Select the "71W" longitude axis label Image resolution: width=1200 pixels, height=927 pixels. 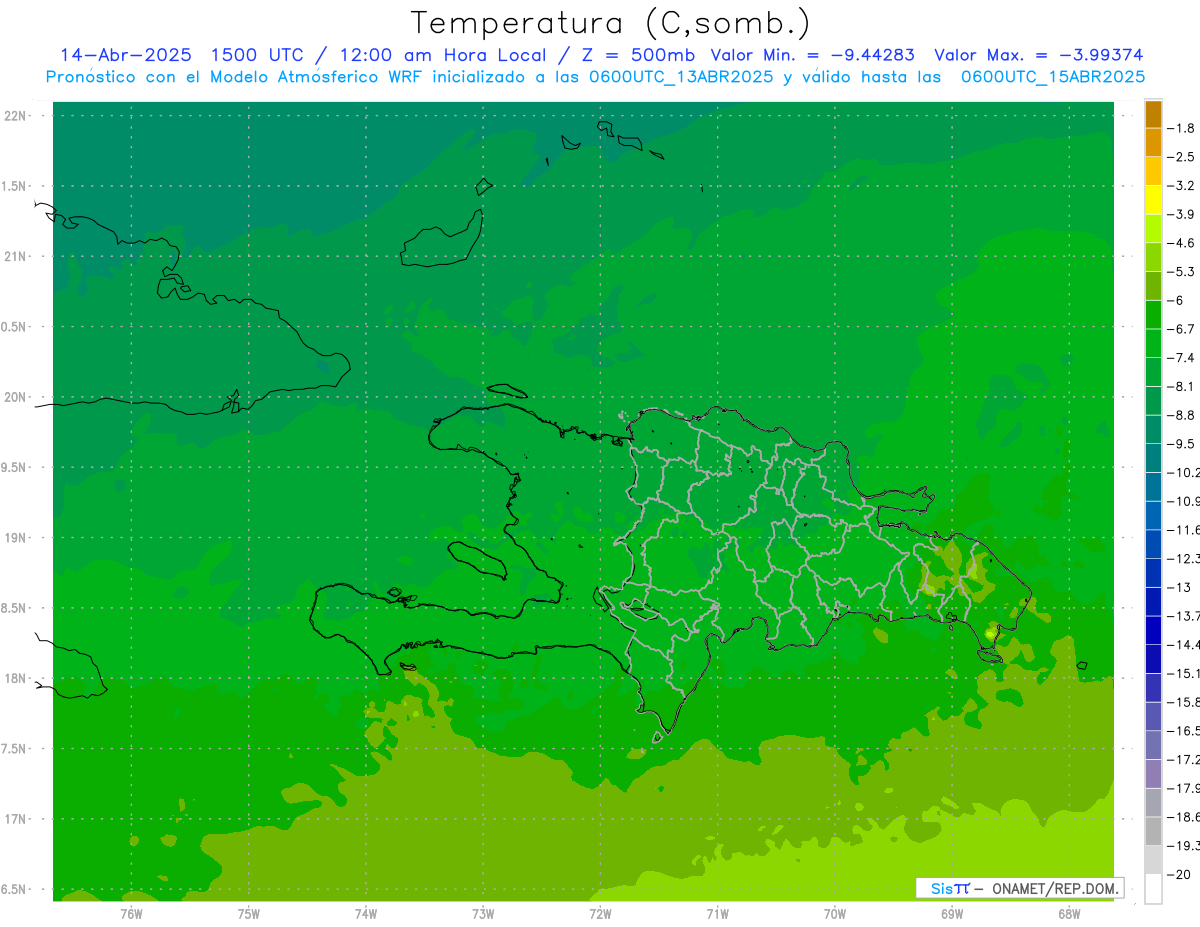pyautogui.click(x=717, y=914)
